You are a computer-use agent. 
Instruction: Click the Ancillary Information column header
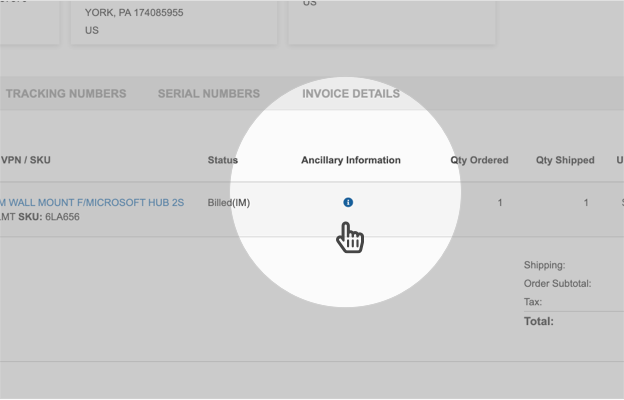point(351,160)
